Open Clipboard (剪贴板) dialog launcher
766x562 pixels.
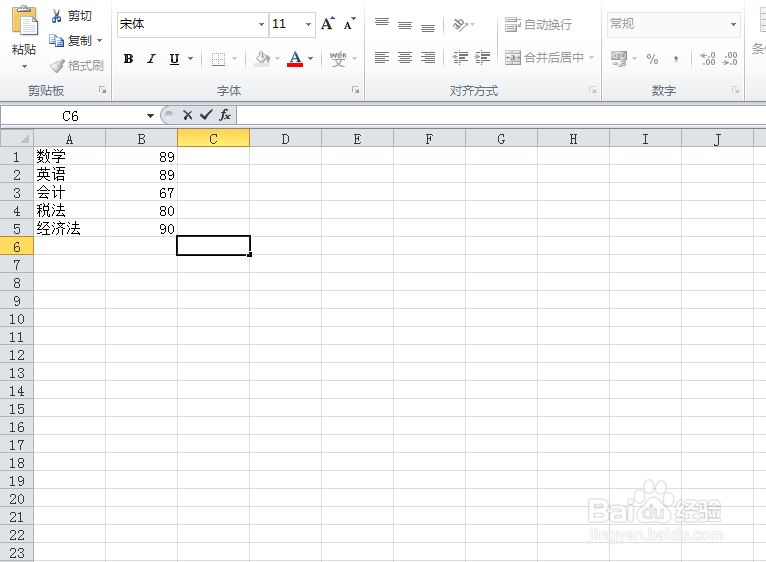[x=103, y=90]
